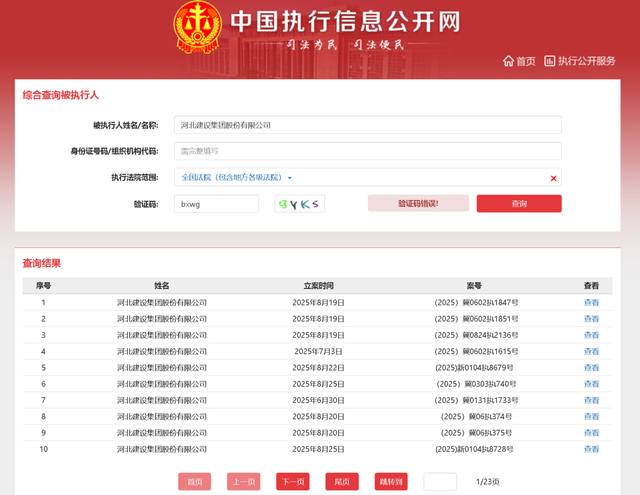640x495 pixels.
Task: Click the 中国执行信息公开网 site title
Action: [345, 21]
